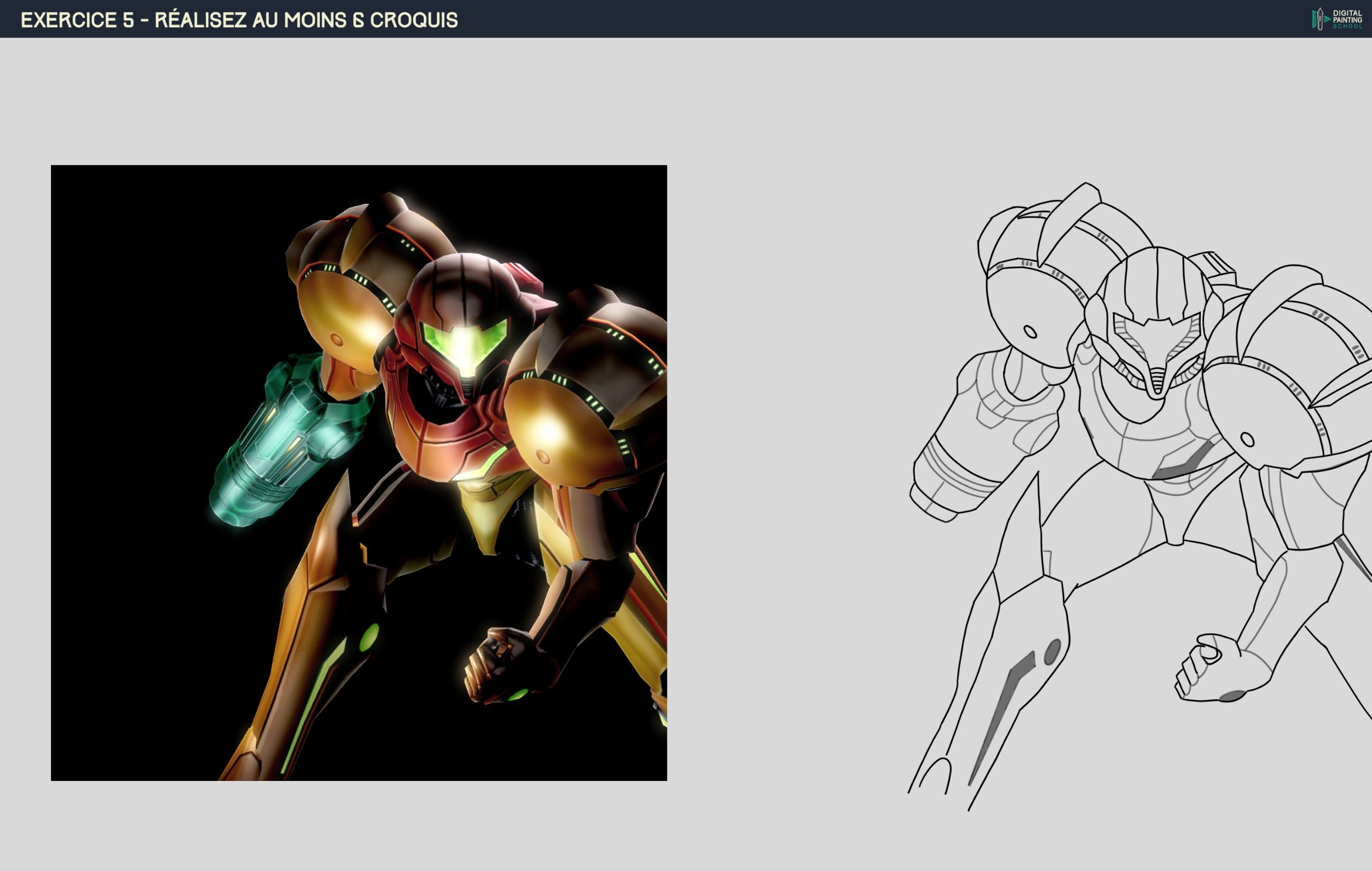Click the word SCHOOL in the logo

[1347, 27]
